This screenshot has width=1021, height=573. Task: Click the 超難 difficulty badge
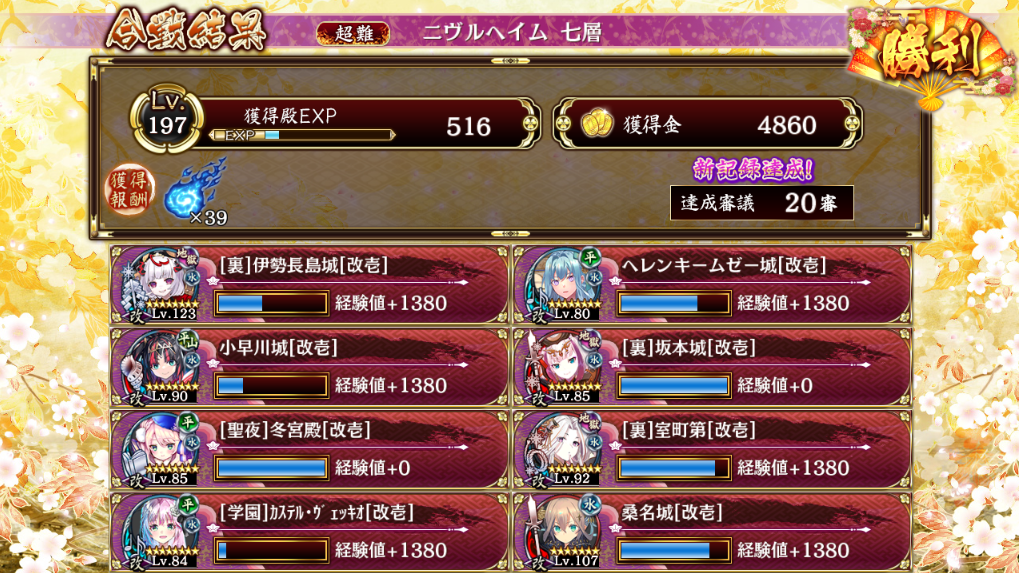353,34
